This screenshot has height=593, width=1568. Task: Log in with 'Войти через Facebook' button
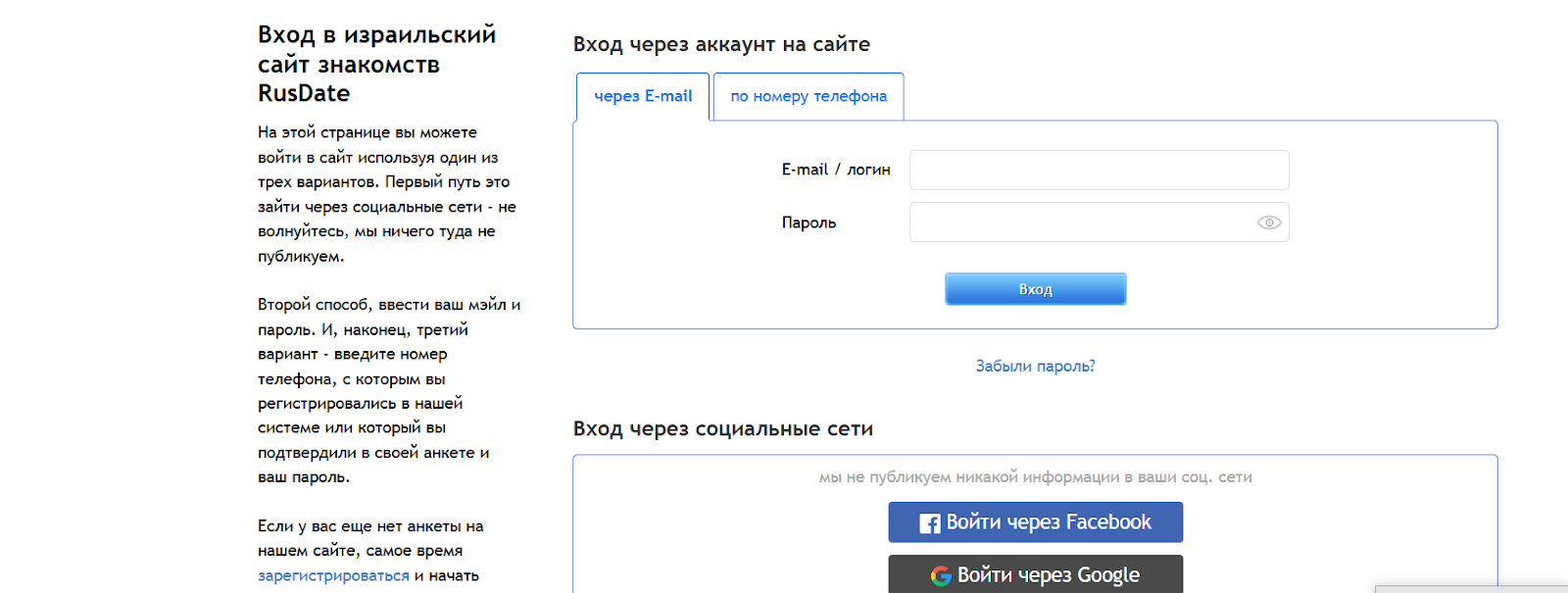coord(1035,522)
